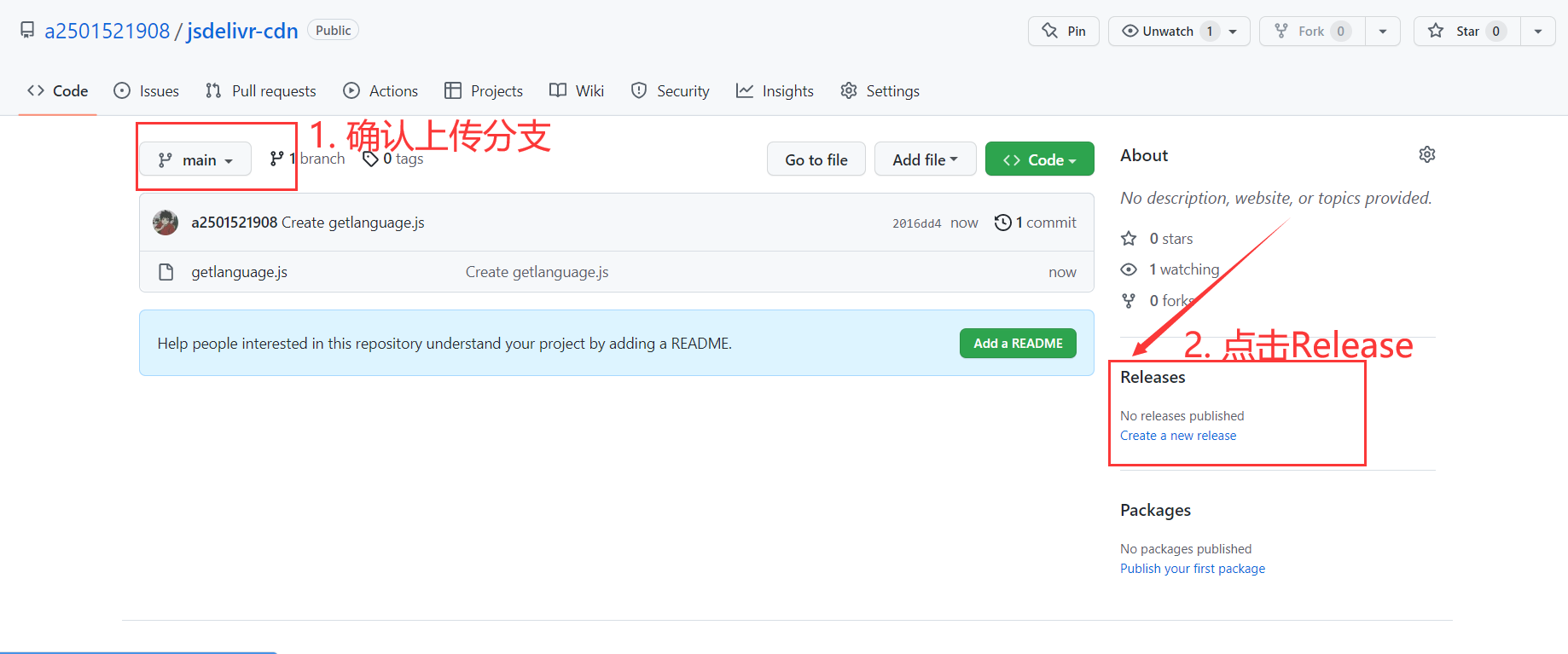Switch to the Code tab
This screenshot has height=654, width=1568.
[x=58, y=91]
